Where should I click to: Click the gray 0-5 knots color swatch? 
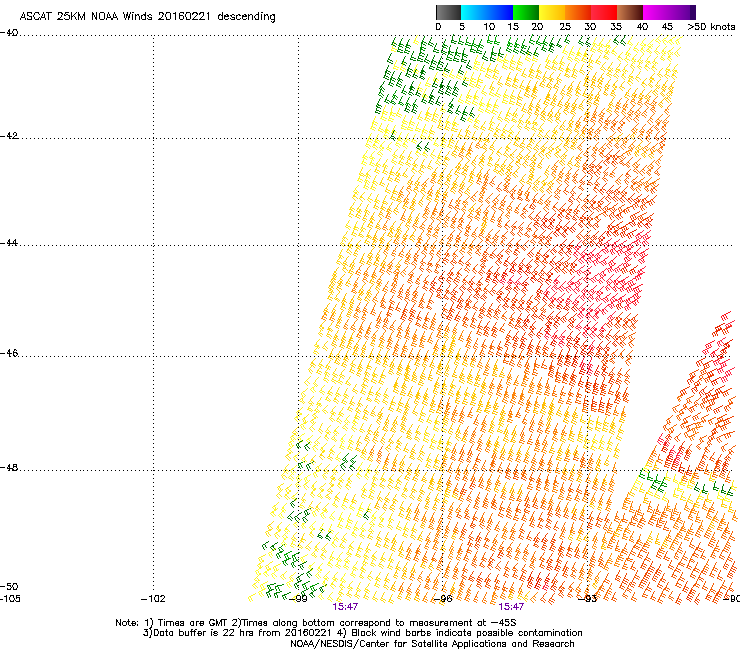pos(448,12)
